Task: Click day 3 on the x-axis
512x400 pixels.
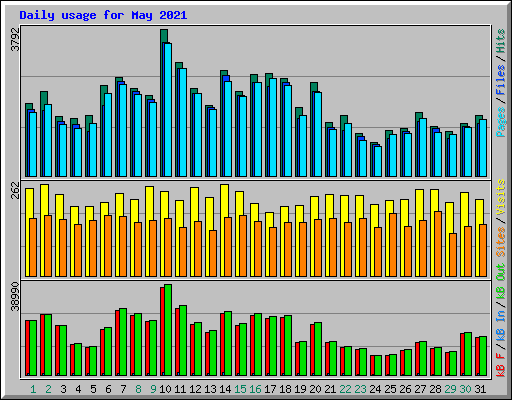Action: [x=63, y=389]
